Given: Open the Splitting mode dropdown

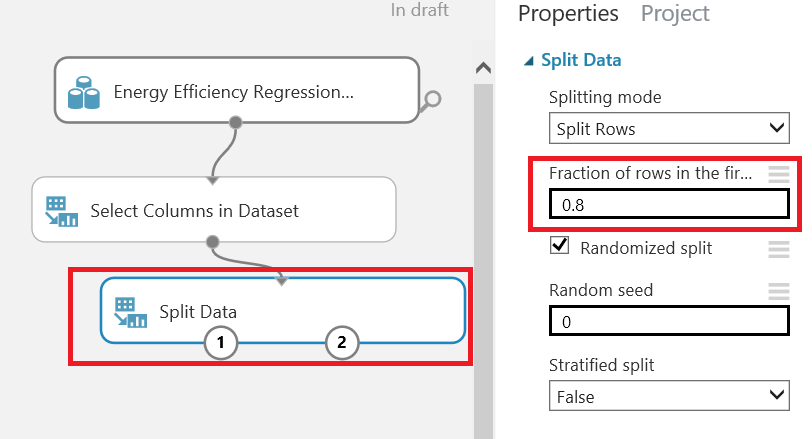Looking at the screenshot, I should point(669,129).
